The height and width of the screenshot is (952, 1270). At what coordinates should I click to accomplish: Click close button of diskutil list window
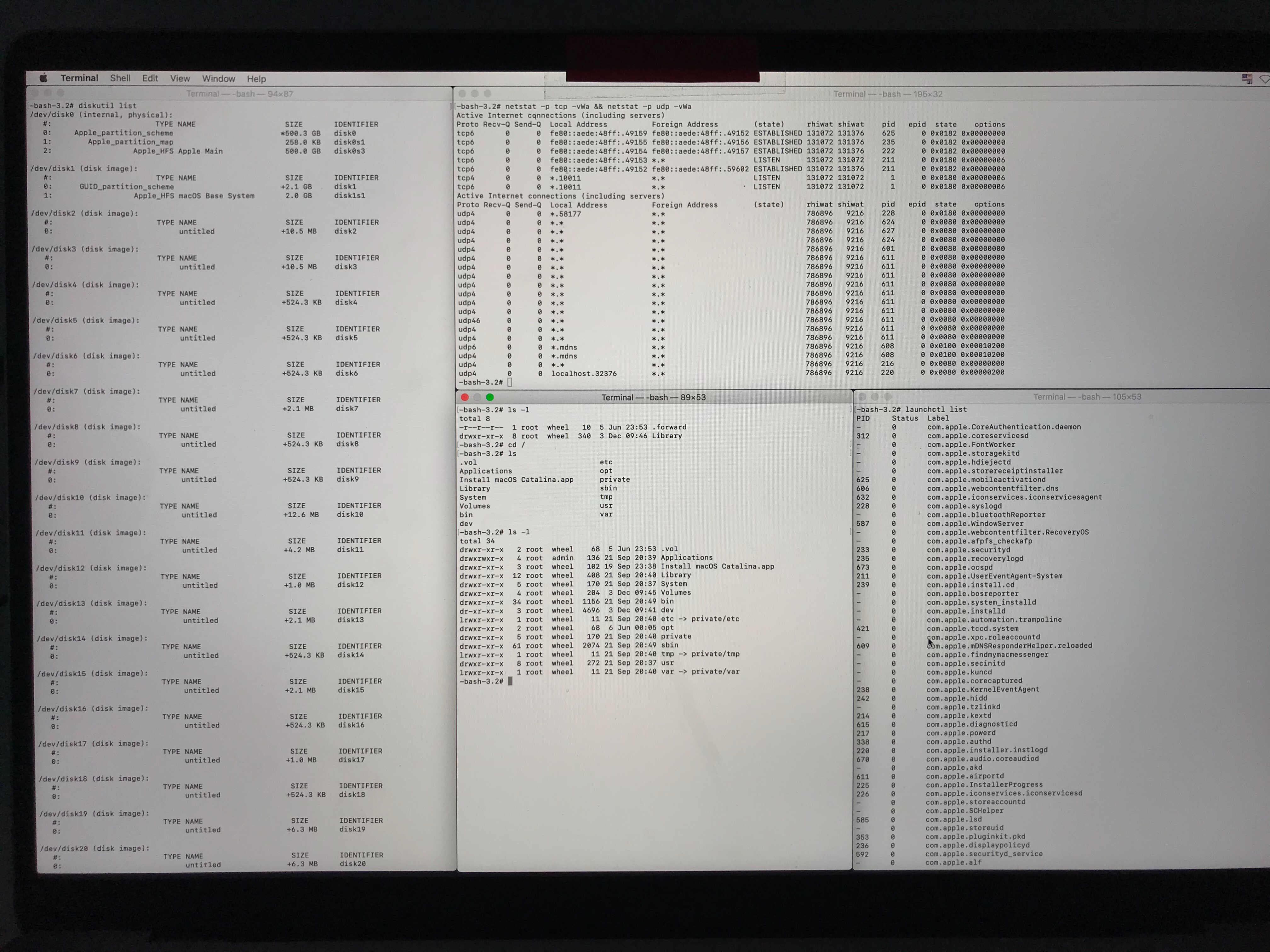pos(35,93)
